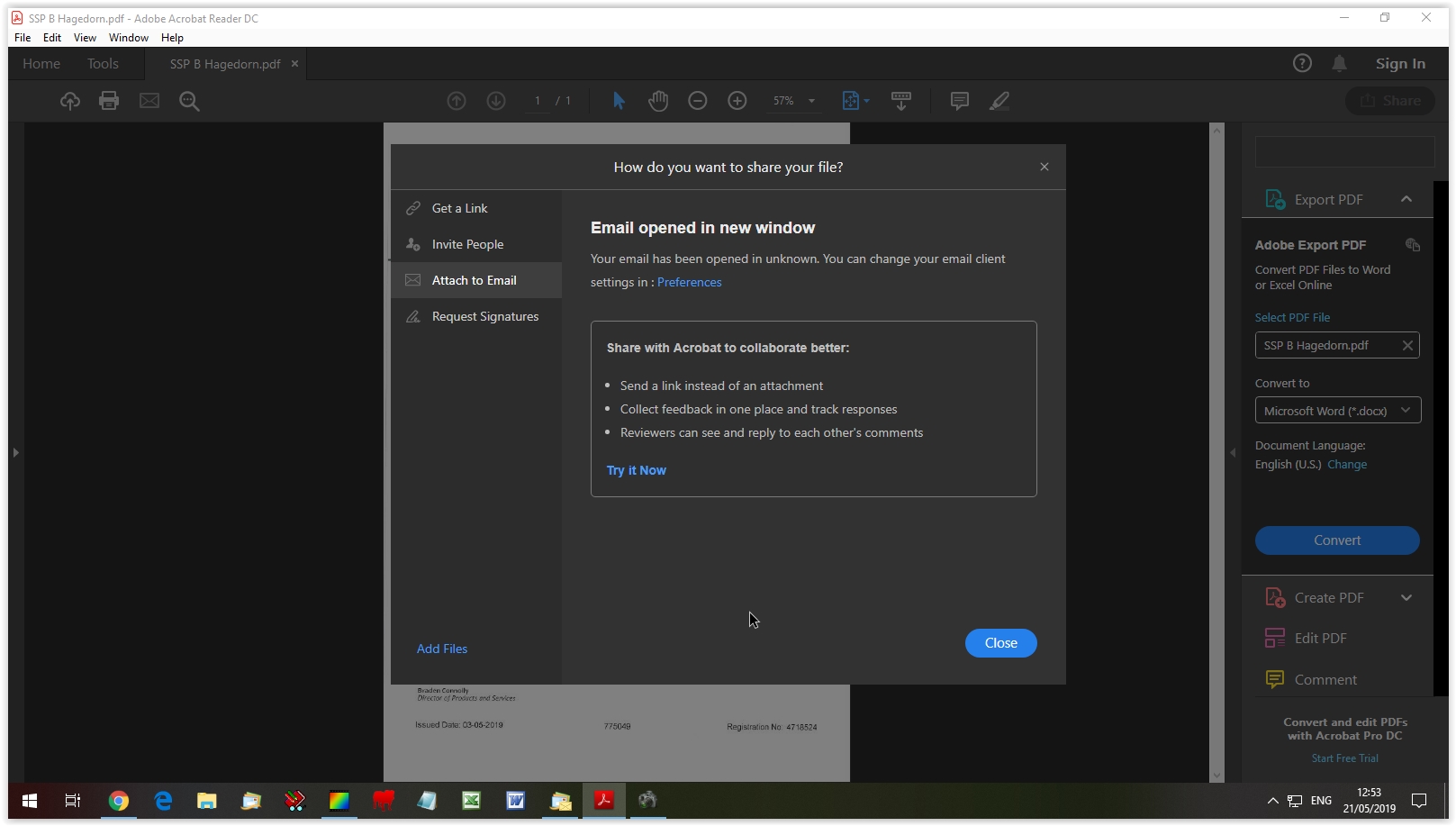Clear selected SSP B Hagedorn.pdf file
The image size is (1456, 826).
point(1407,346)
